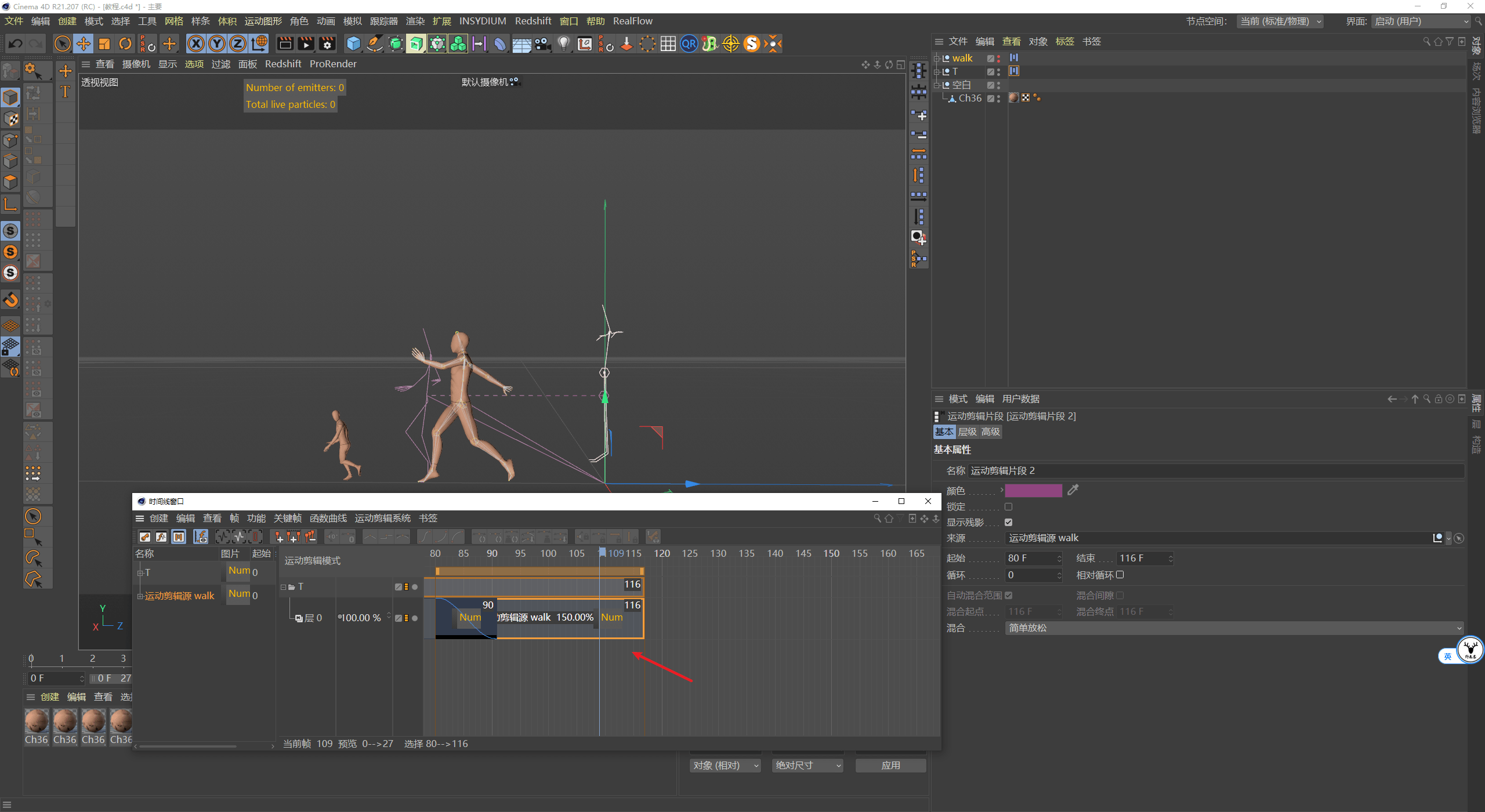Viewport: 1485px width, 812px height.
Task: Add a Cube primitive object
Action: coord(353,43)
